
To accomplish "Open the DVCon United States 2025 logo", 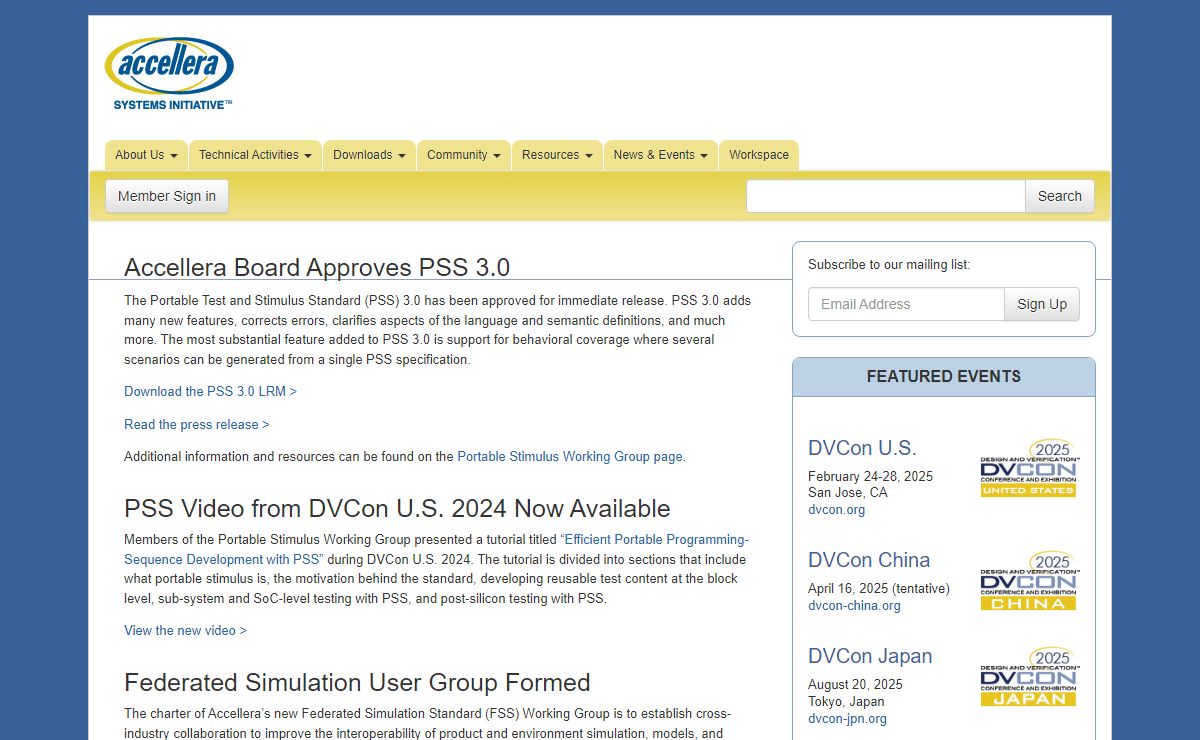I will click(1028, 468).
